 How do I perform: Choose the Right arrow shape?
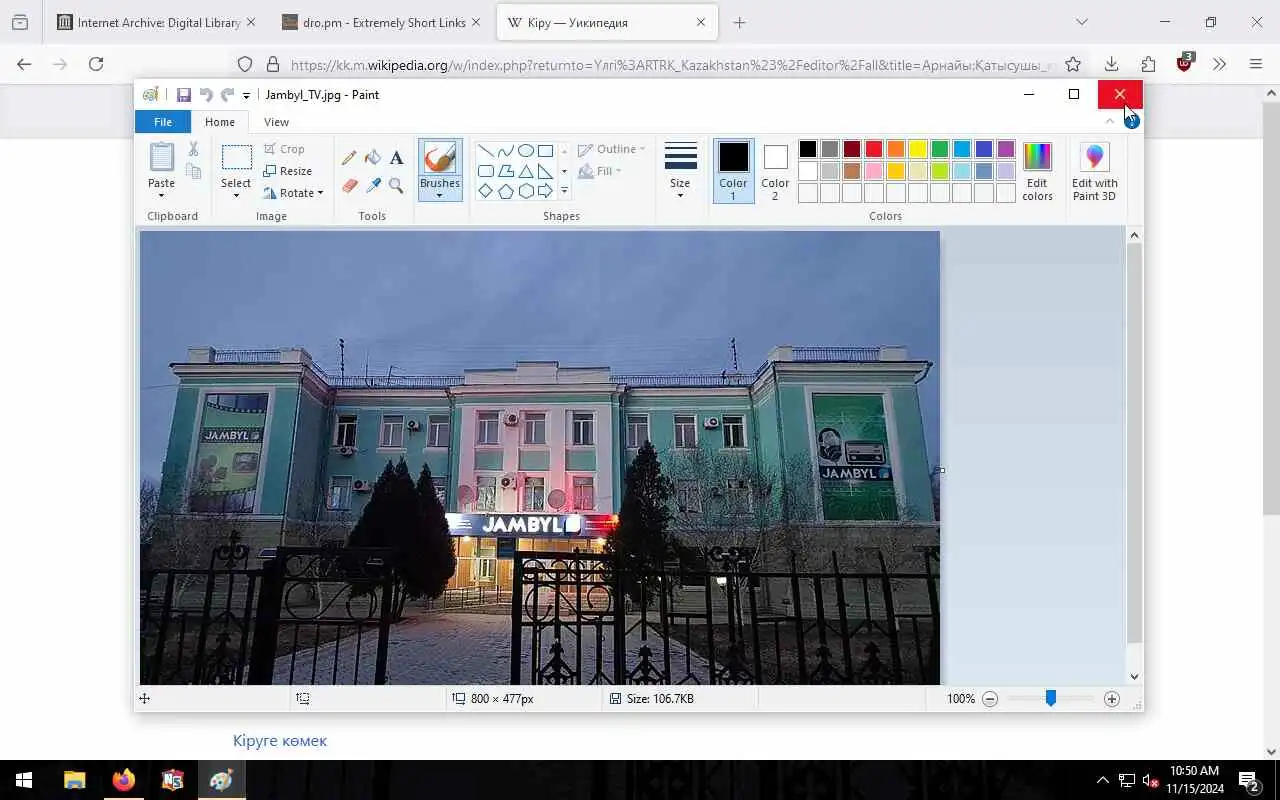click(545, 191)
